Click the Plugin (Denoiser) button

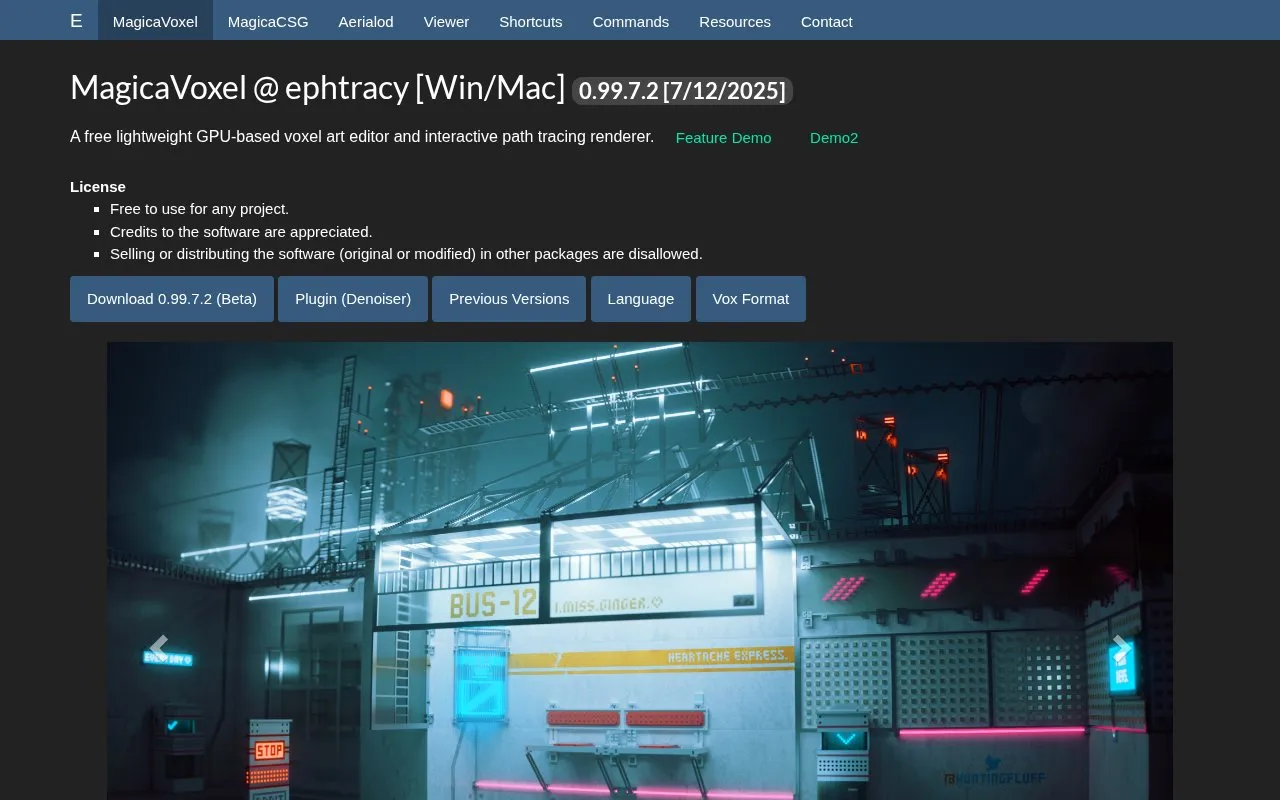pos(353,299)
